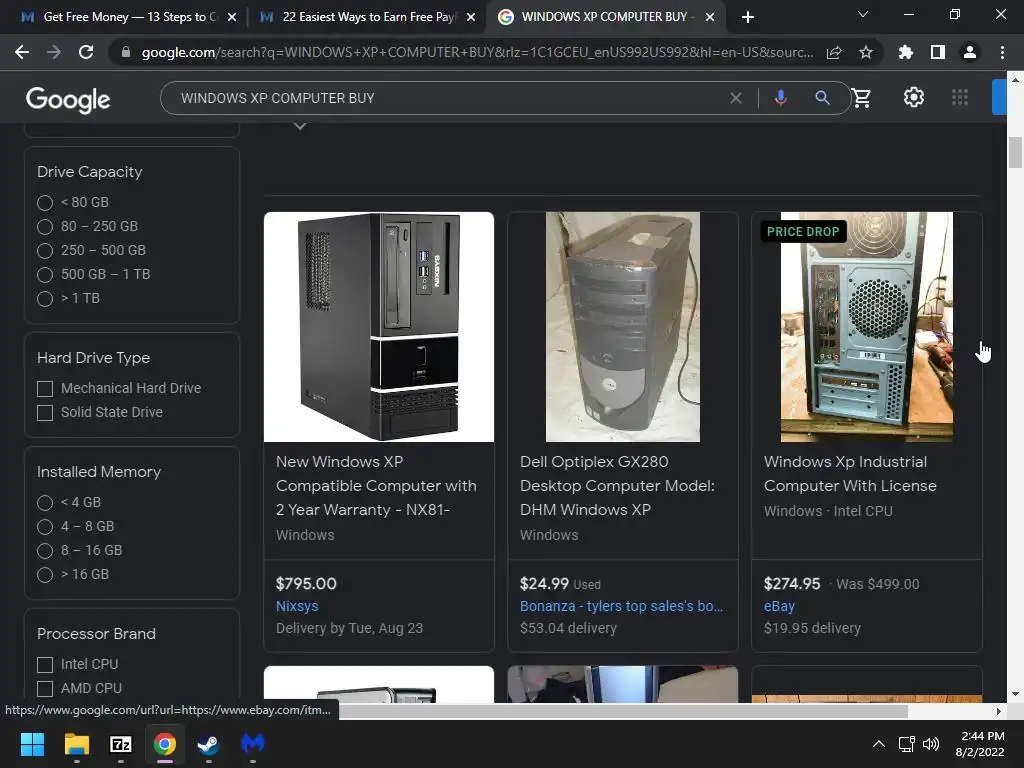Open the Chrome extensions puzzle icon
This screenshot has height=768, width=1024.
point(906,52)
